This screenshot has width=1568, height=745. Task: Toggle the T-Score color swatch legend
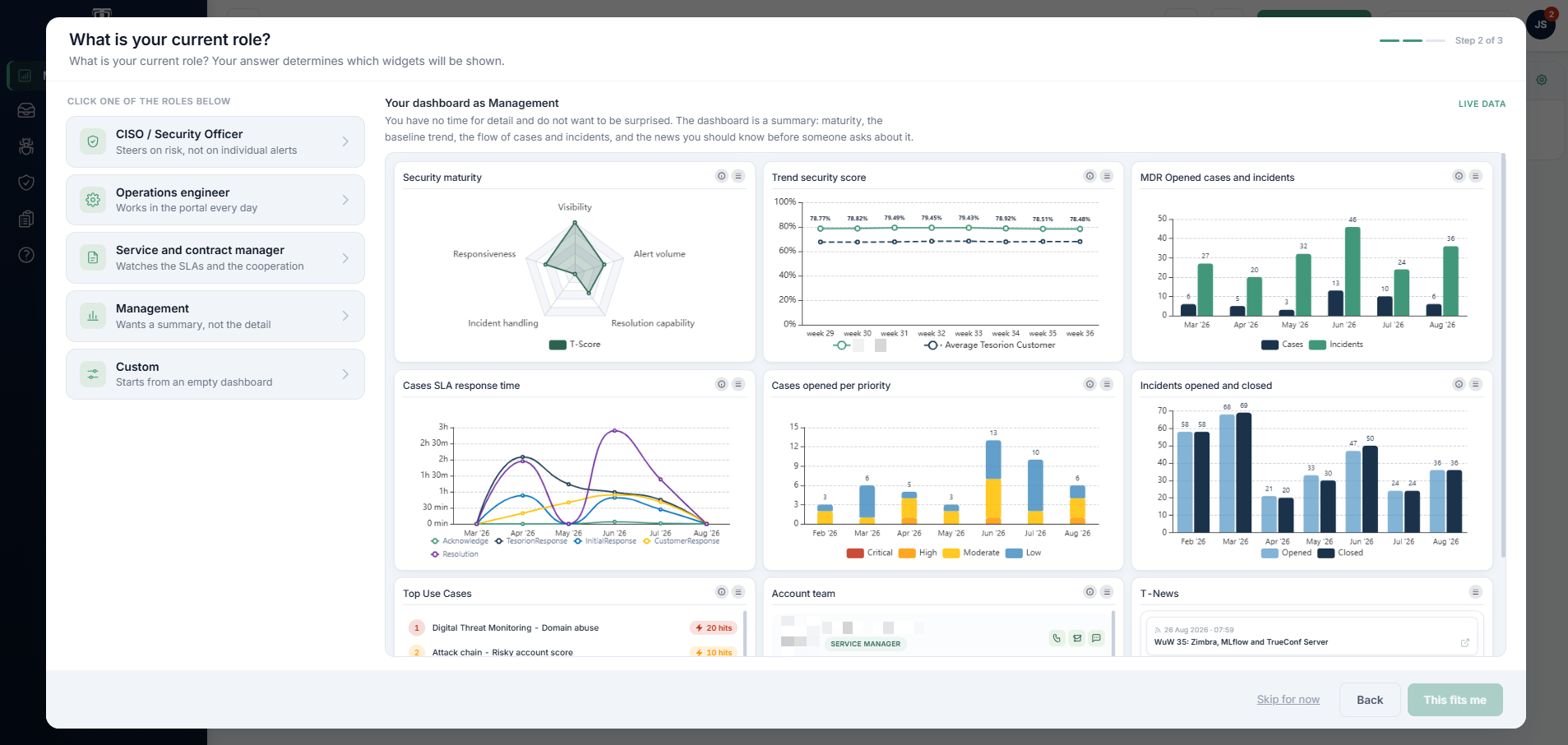coord(557,345)
